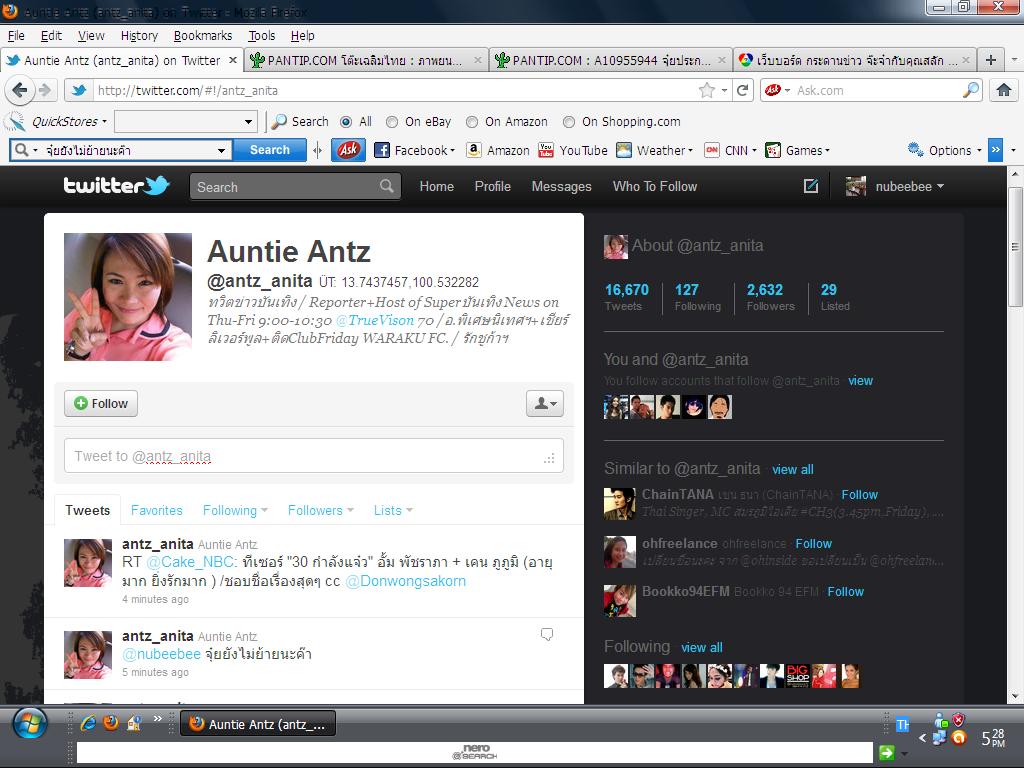The image size is (1024, 768).
Task: Launch Internet Explorer from quick launch
Action: coord(88,723)
